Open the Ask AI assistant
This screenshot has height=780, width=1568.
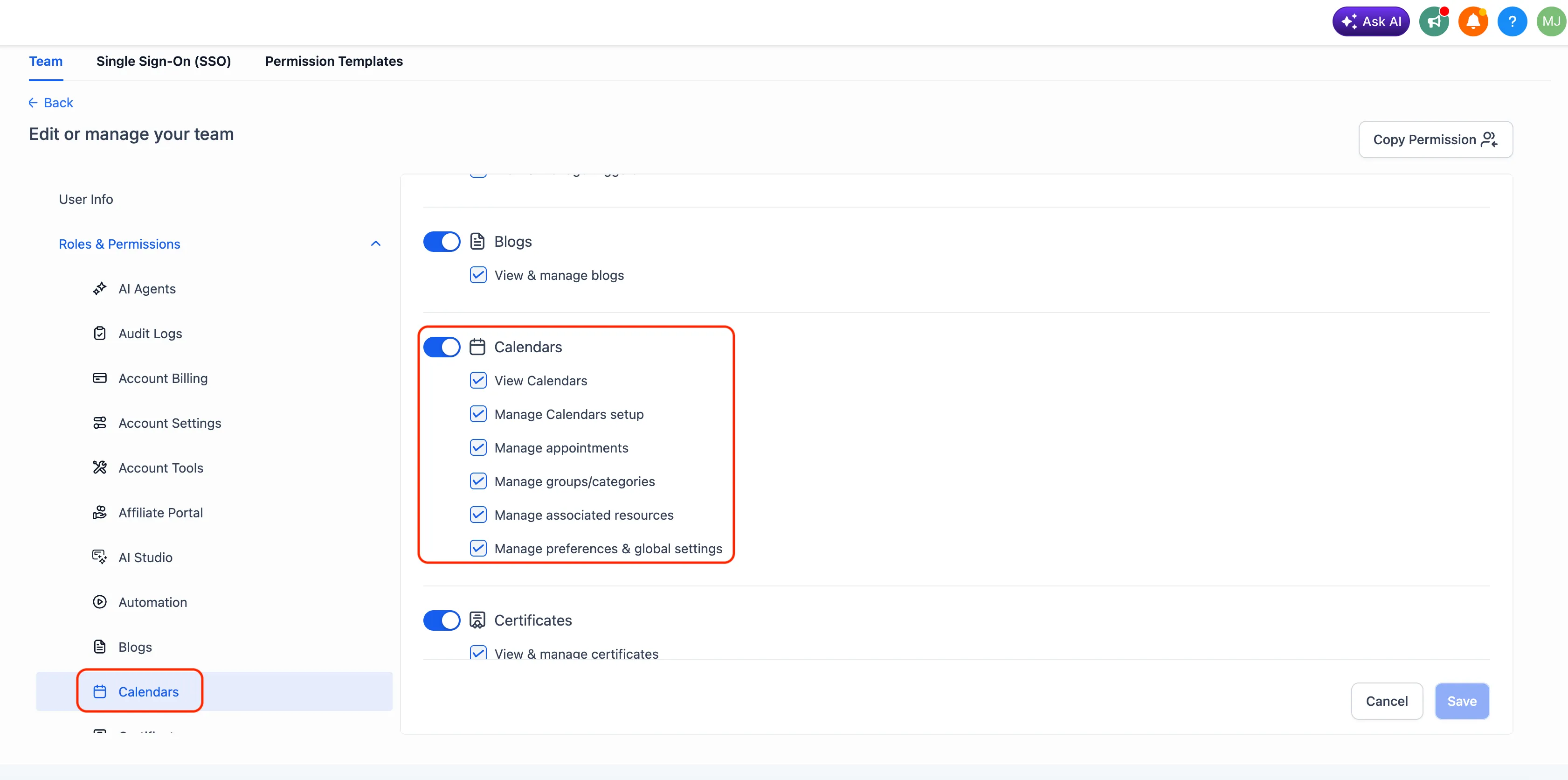click(x=1370, y=22)
